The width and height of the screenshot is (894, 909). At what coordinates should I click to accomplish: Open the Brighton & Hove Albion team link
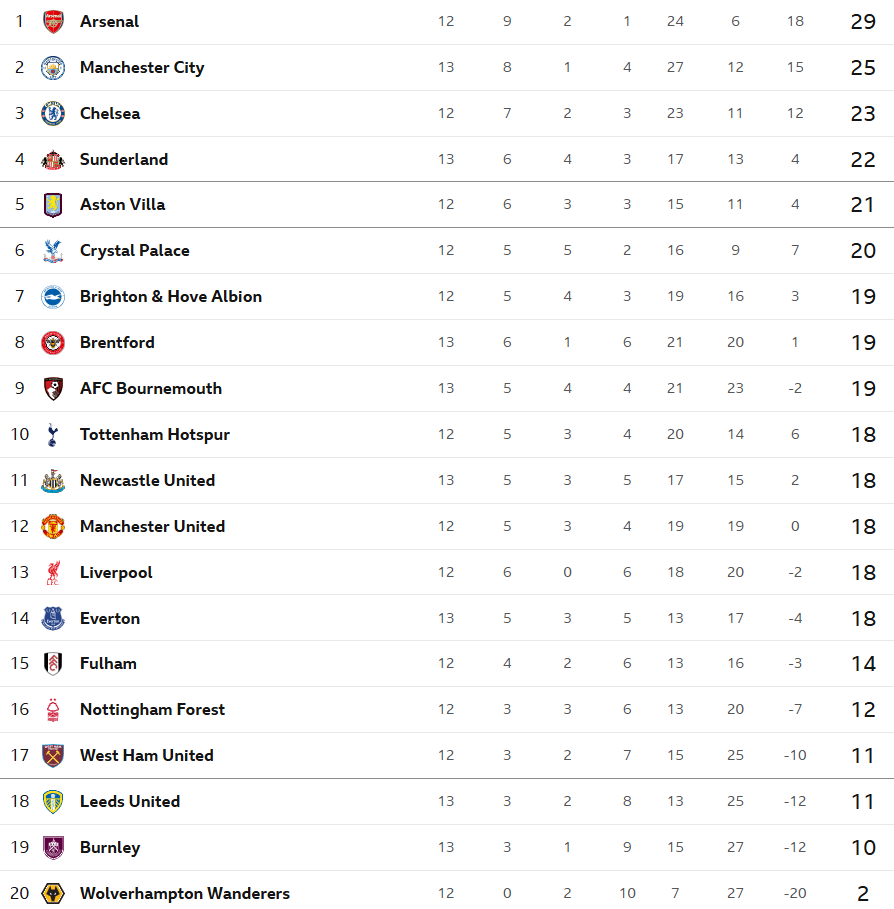tap(170, 296)
